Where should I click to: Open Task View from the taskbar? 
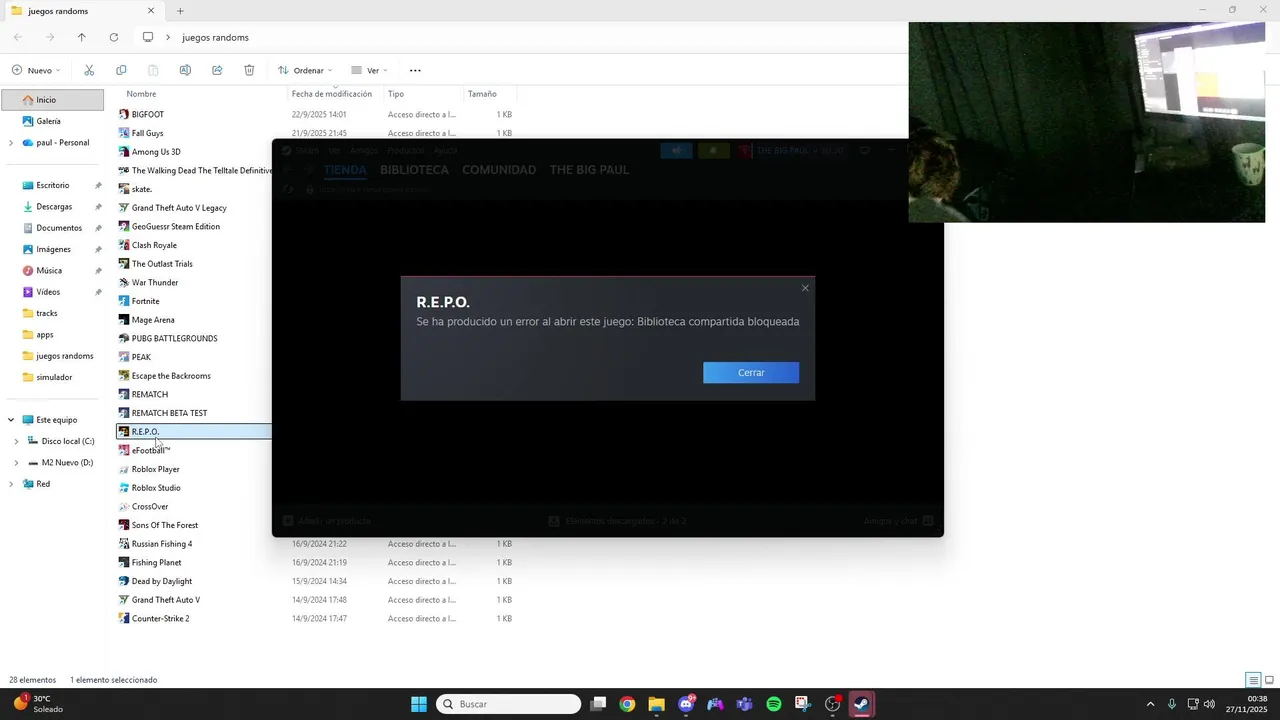click(x=598, y=704)
